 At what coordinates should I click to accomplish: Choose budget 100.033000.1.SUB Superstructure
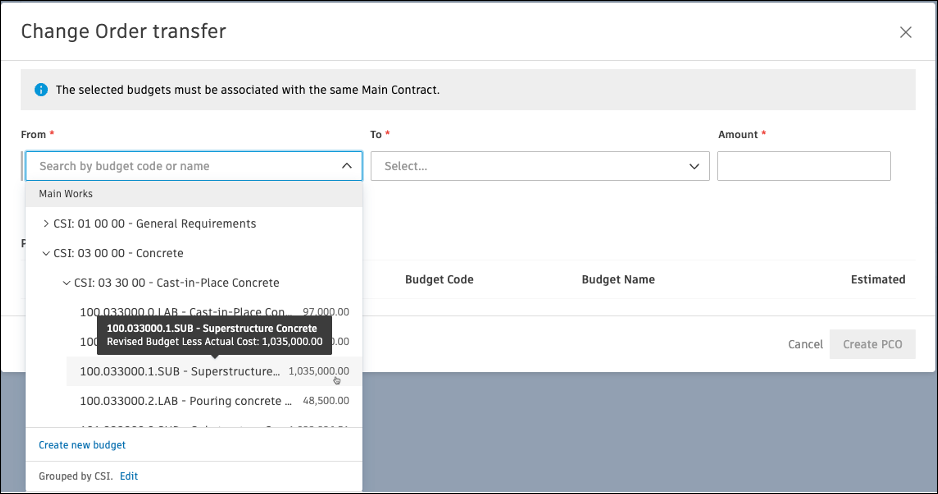[180, 371]
